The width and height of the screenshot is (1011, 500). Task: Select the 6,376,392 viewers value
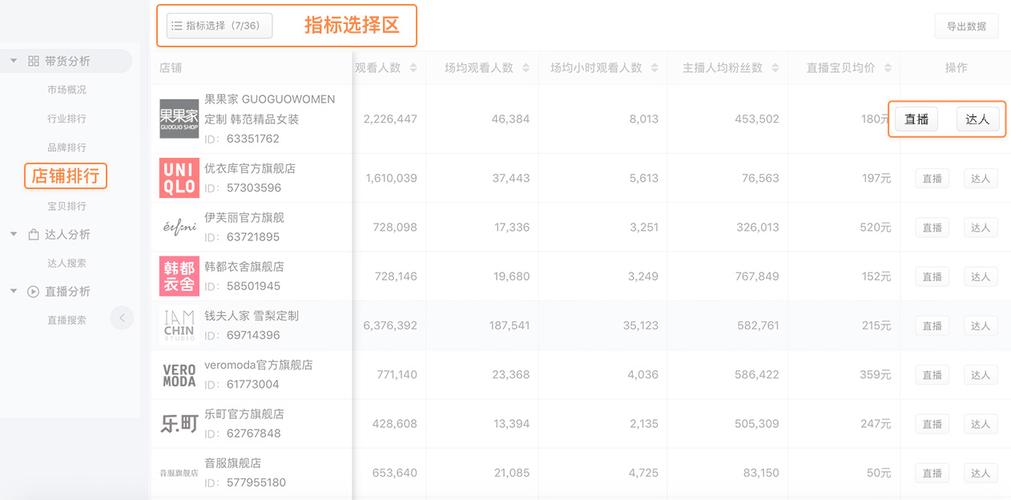pyautogui.click(x=390, y=326)
